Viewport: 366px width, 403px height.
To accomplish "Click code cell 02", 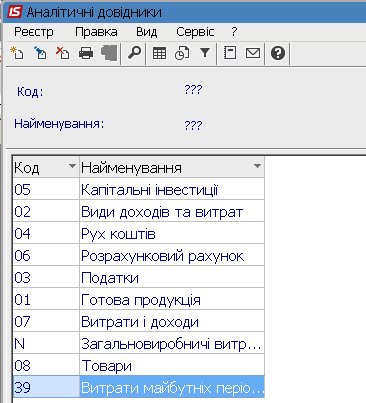I will 46,212.
